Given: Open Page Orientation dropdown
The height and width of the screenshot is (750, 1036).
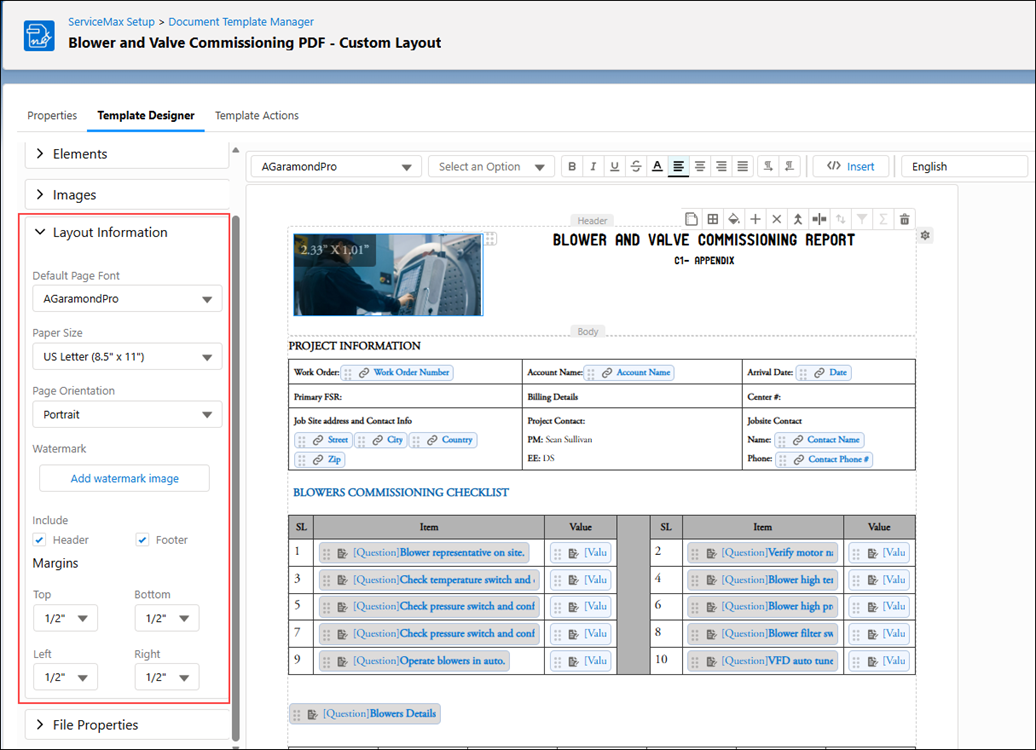Looking at the screenshot, I should coord(127,414).
